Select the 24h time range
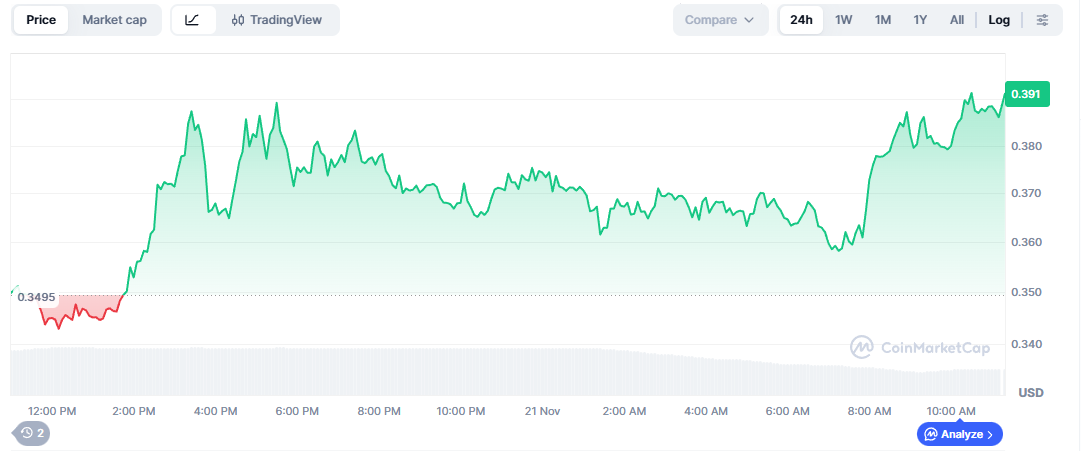The image size is (1081, 451). point(801,20)
